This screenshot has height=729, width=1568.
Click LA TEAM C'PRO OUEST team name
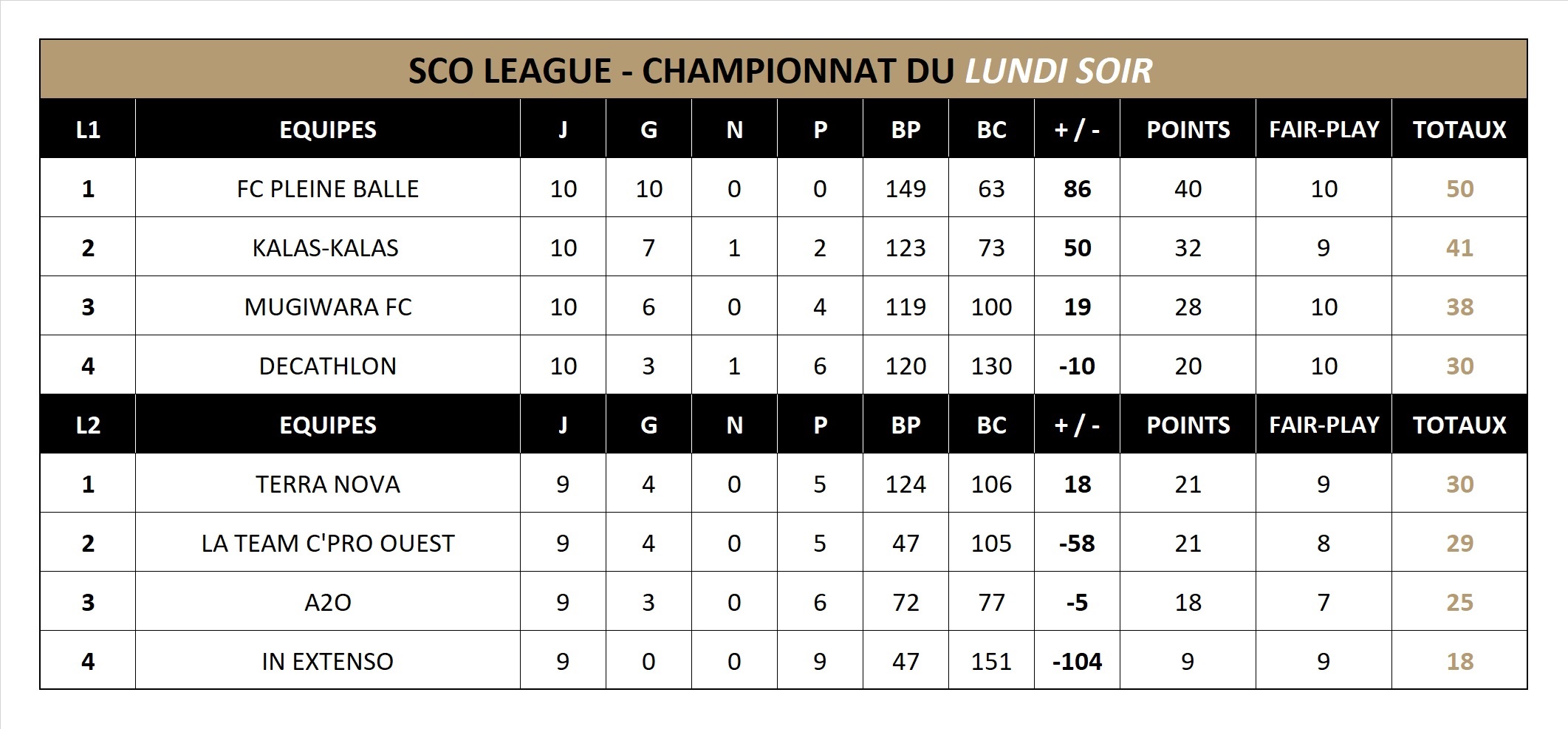[327, 544]
